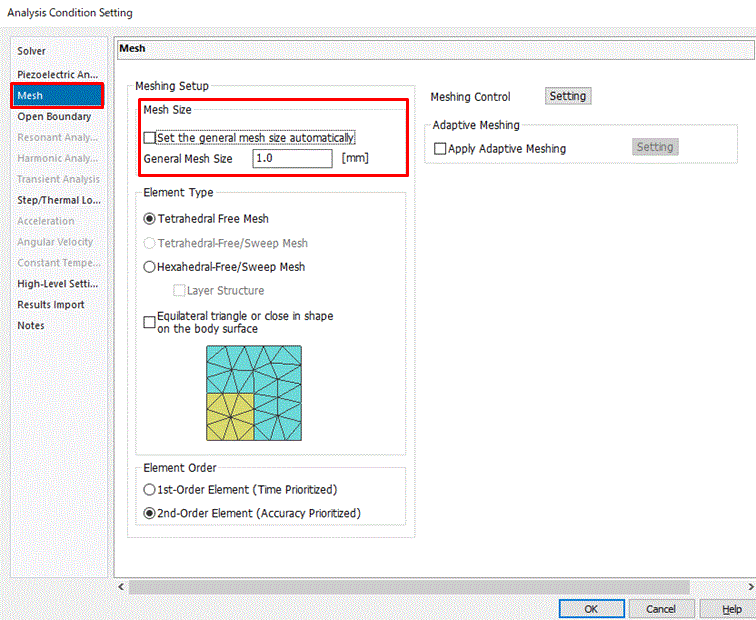Select Tetrahedral Free Mesh radio button

point(149,219)
